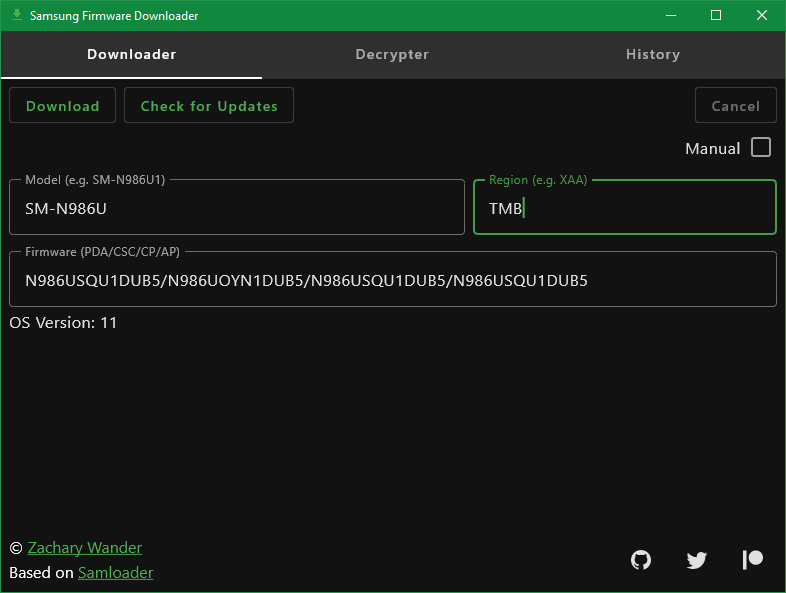
Task: Open the Twitter icon link
Action: [697, 560]
